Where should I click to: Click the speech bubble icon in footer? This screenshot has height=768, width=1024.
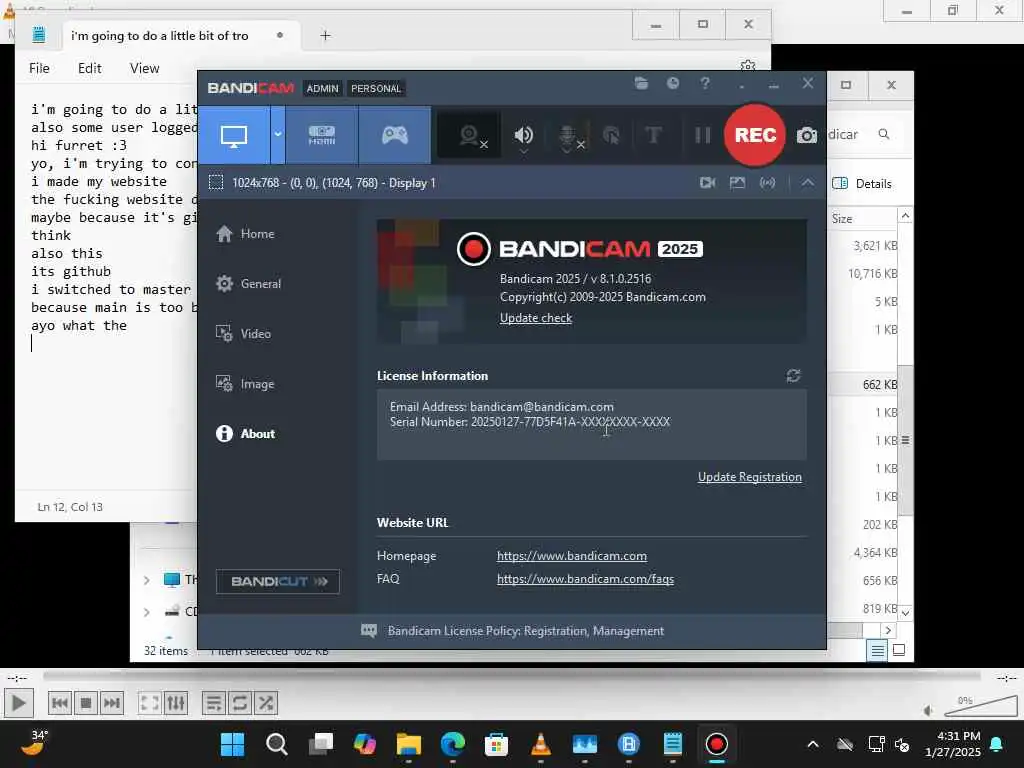coord(369,631)
